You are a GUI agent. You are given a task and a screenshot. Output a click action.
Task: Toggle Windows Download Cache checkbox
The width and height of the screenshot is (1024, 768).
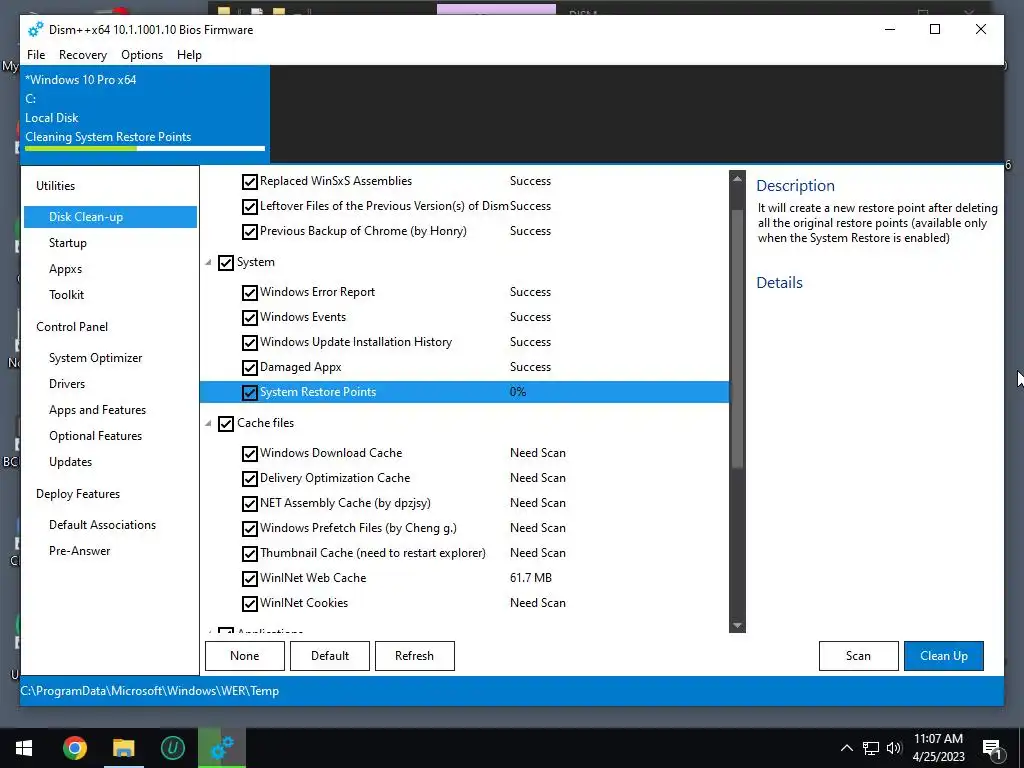[249, 454]
